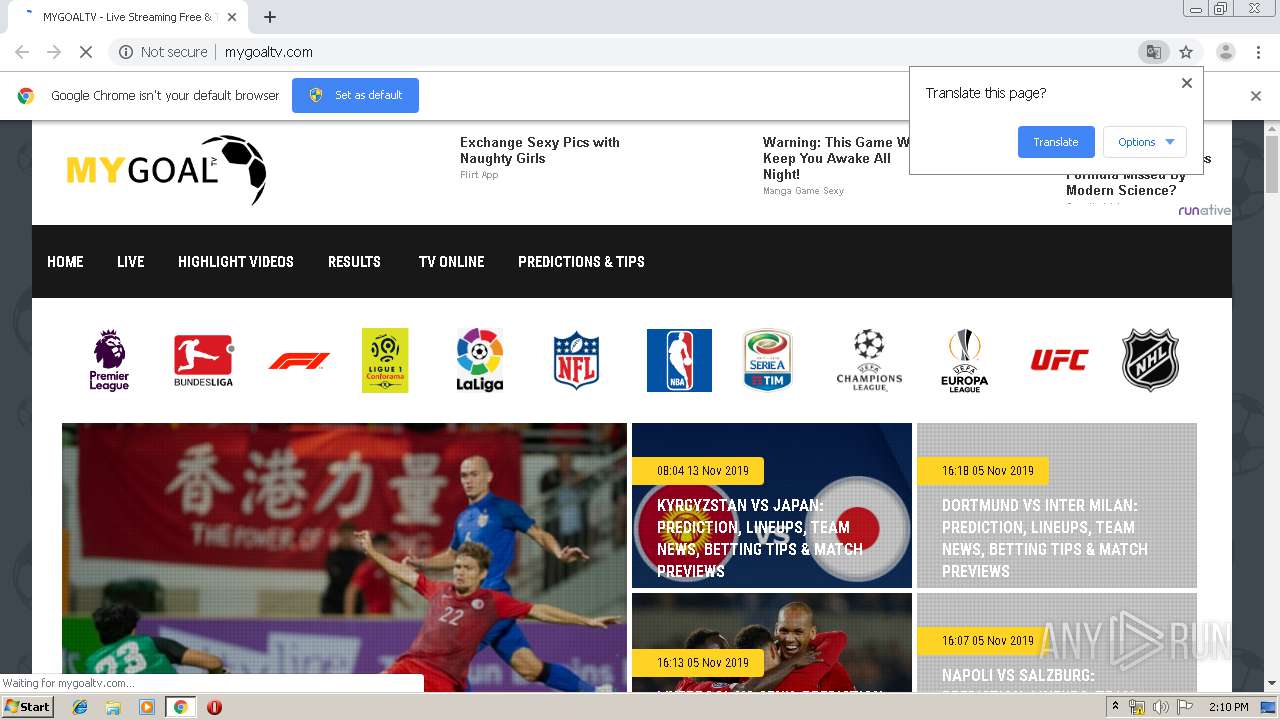Viewport: 1280px width, 720px height.
Task: Click the Chrome taskbar icon
Action: (x=180, y=707)
